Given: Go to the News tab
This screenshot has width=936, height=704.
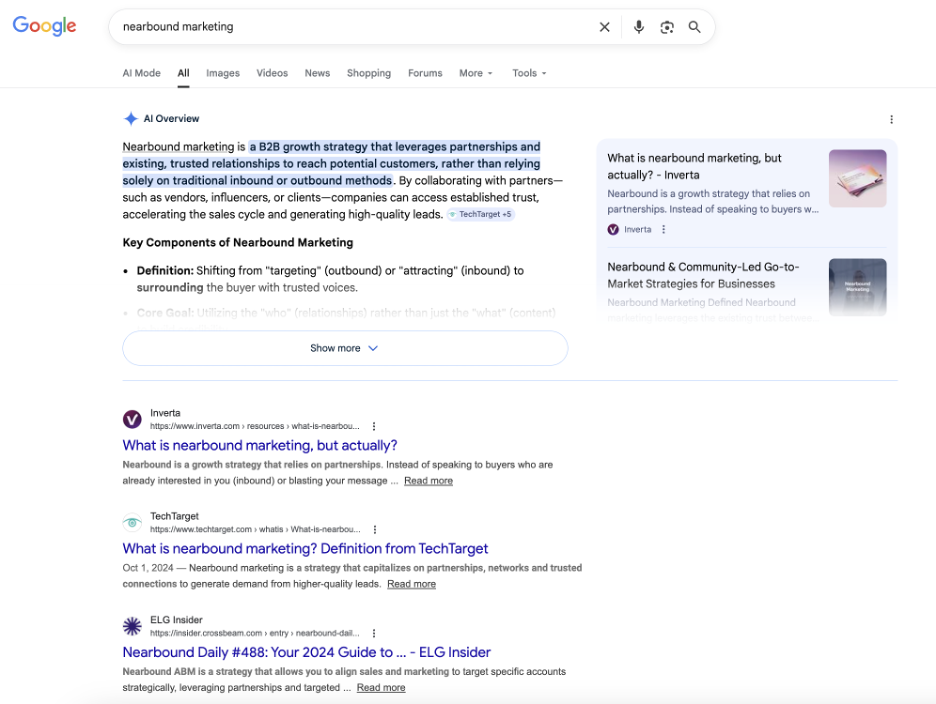Looking at the screenshot, I should pyautogui.click(x=317, y=73).
